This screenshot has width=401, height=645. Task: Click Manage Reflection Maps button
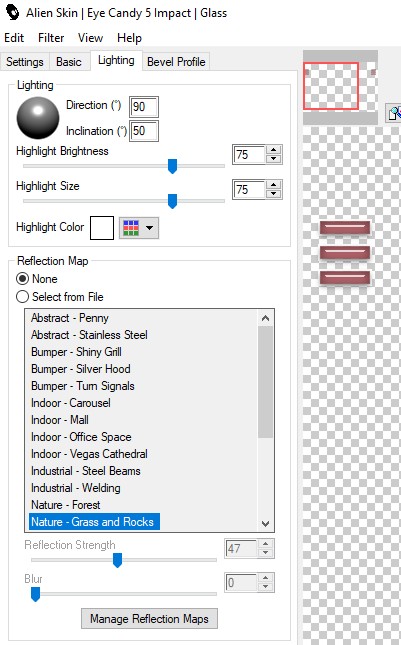point(149,619)
